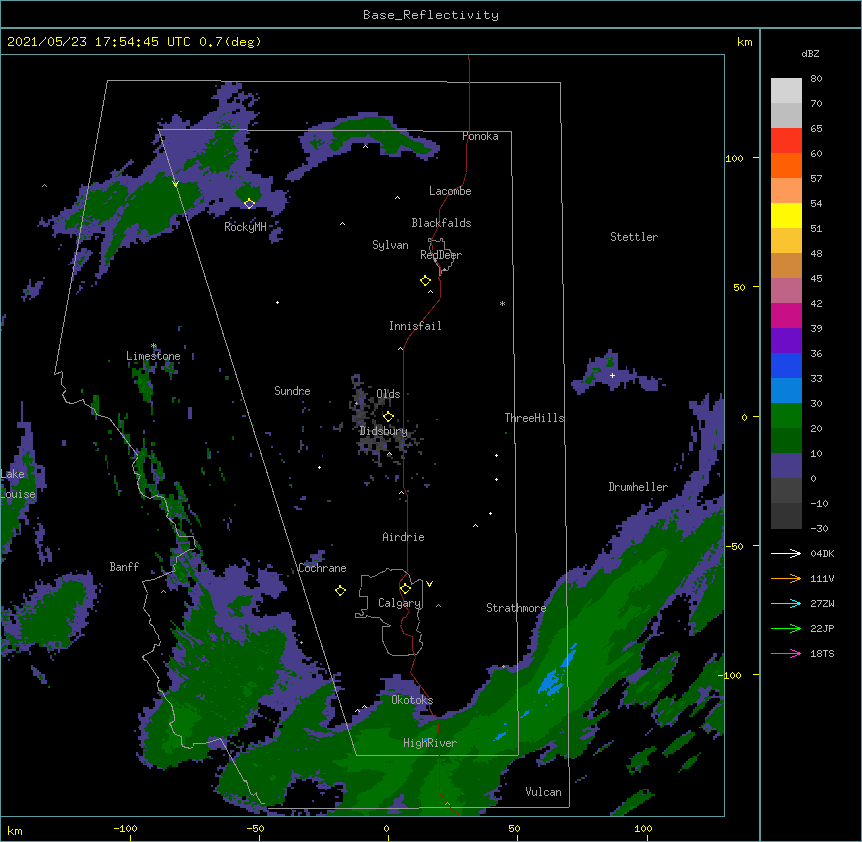Click the white plus marker south of Stettler
Image resolution: width=862 pixels, height=842 pixels.
[x=612, y=375]
